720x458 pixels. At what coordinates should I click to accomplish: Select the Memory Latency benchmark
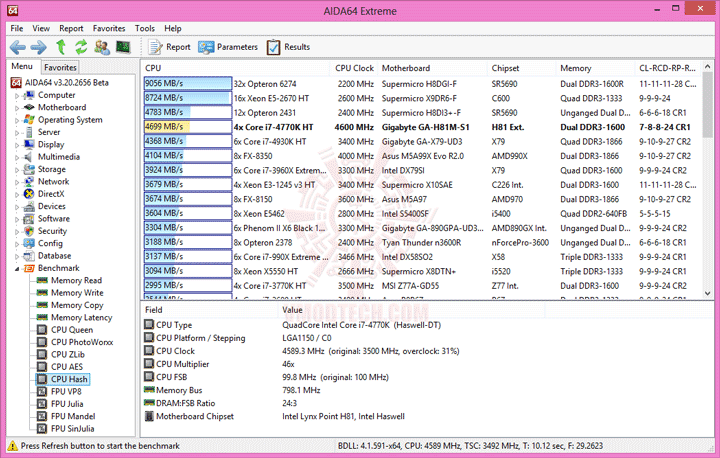81,317
